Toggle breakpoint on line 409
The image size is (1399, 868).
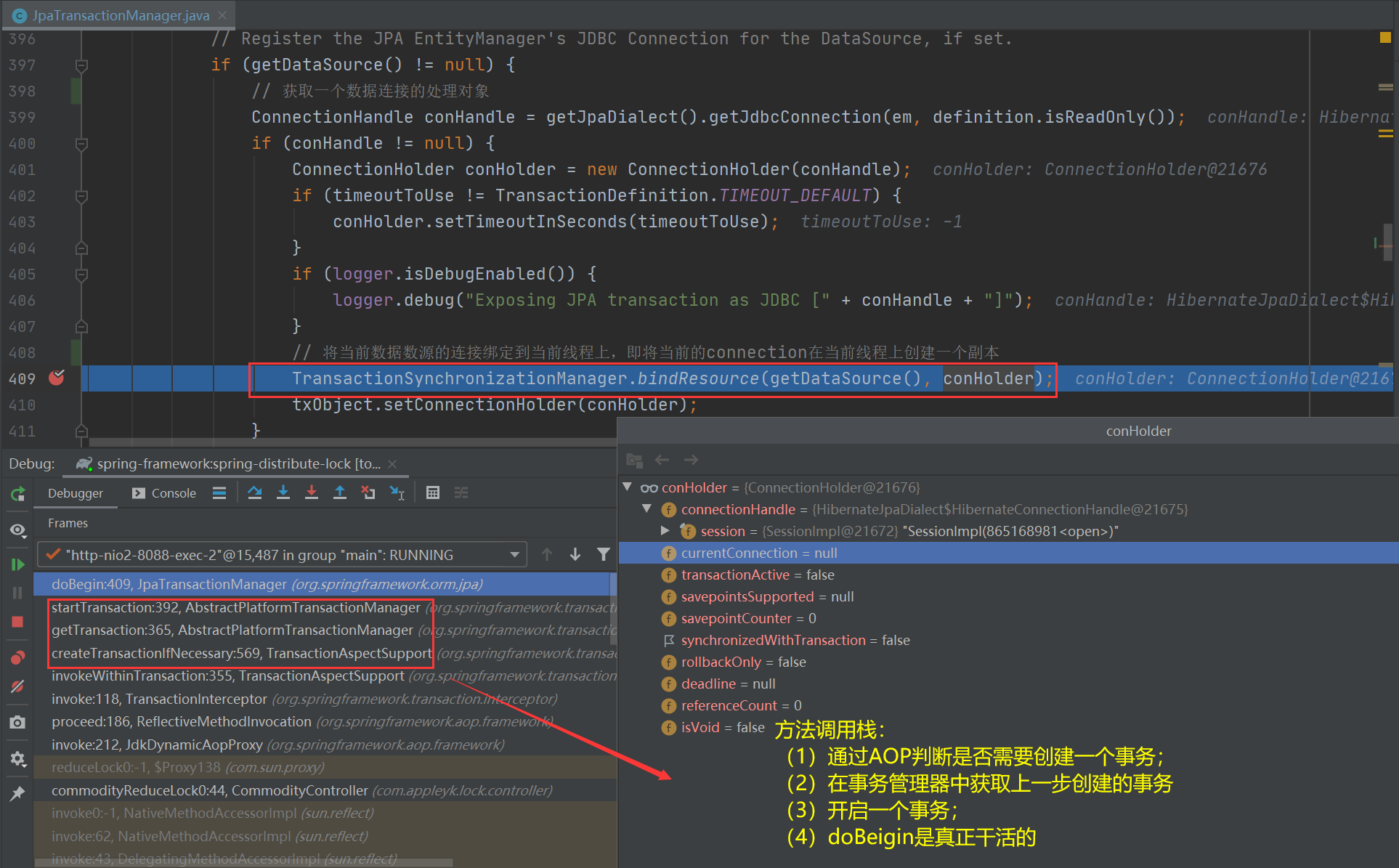[56, 378]
